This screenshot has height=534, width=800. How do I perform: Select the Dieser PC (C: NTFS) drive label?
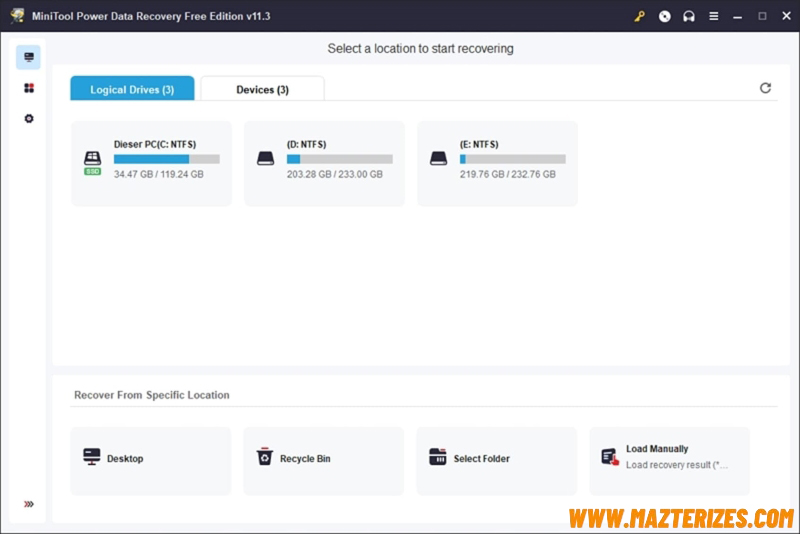pyautogui.click(x=155, y=144)
